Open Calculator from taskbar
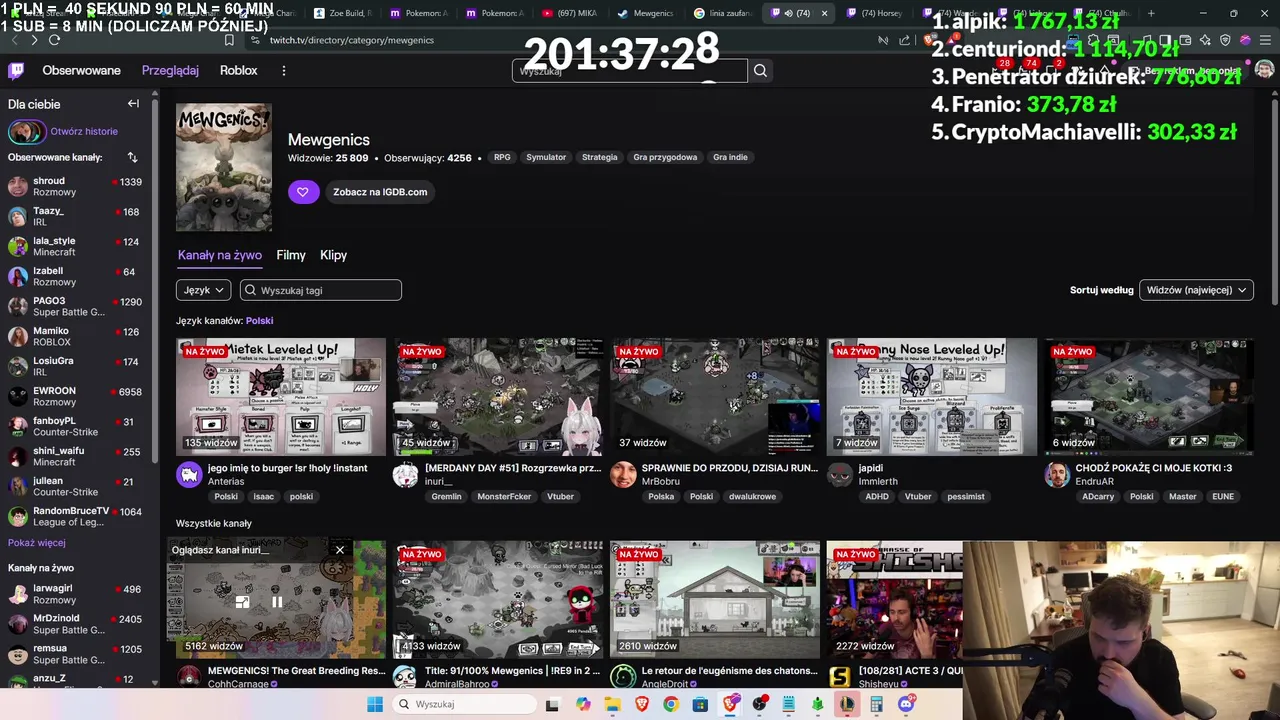The width and height of the screenshot is (1280, 720). [x=876, y=704]
